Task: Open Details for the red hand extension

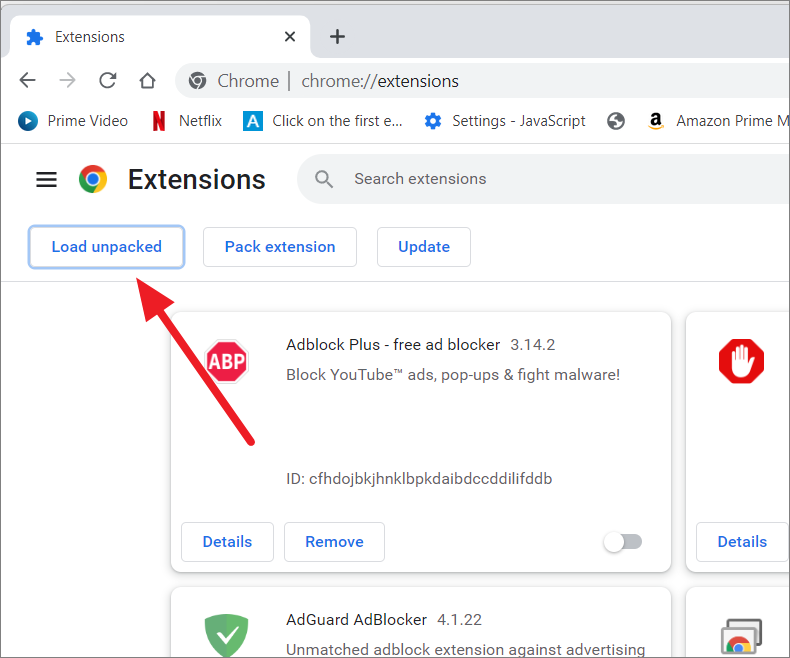Action: (x=742, y=542)
